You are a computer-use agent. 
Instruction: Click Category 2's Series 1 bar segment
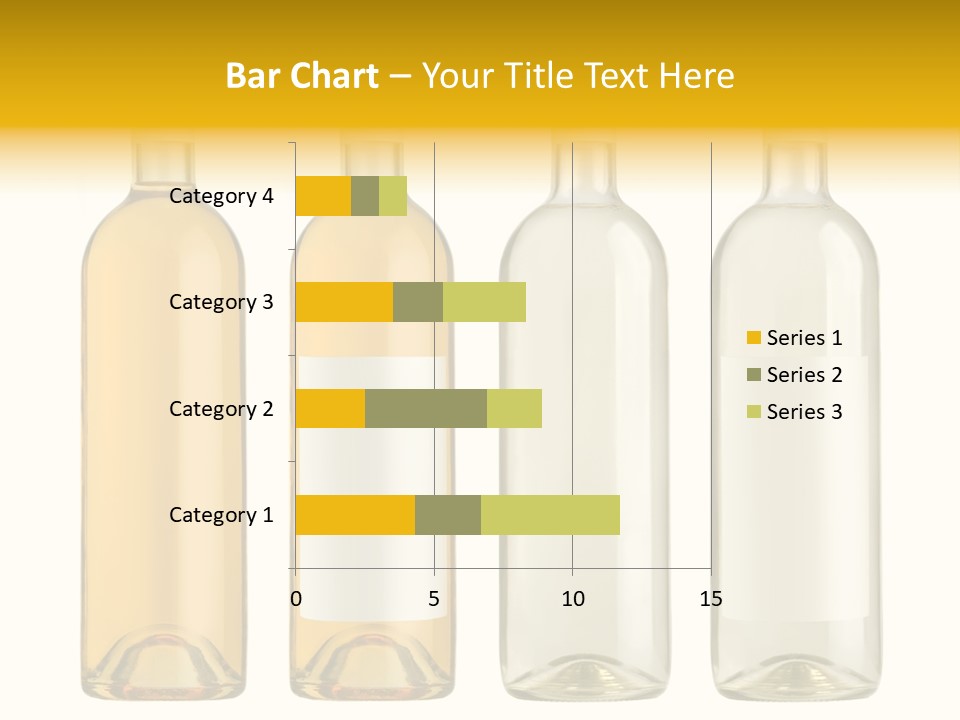(330, 409)
